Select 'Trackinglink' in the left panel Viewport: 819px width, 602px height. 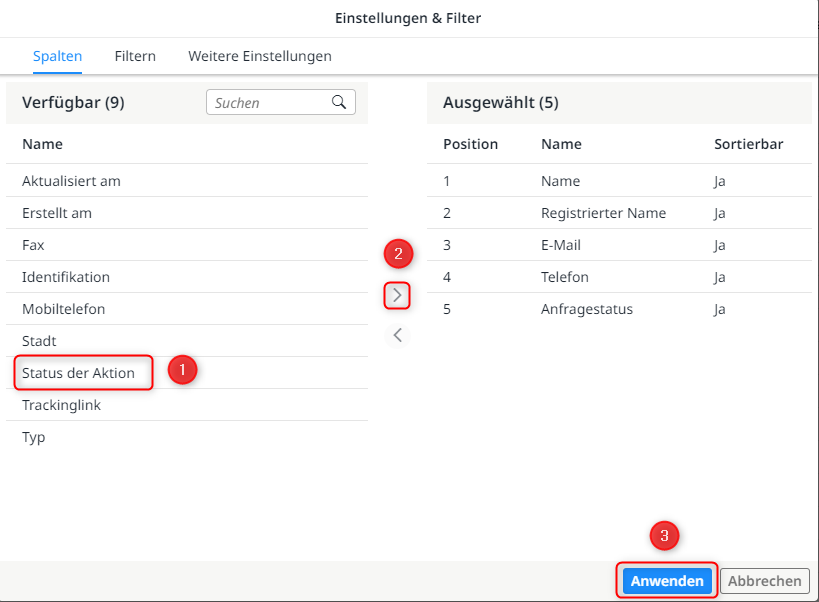coord(61,404)
